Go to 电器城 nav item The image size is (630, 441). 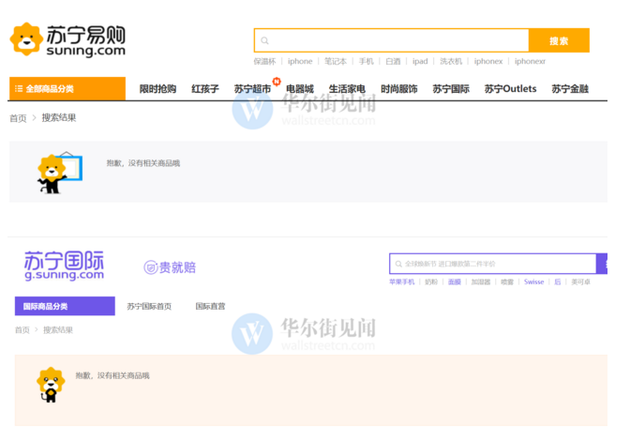click(x=300, y=89)
